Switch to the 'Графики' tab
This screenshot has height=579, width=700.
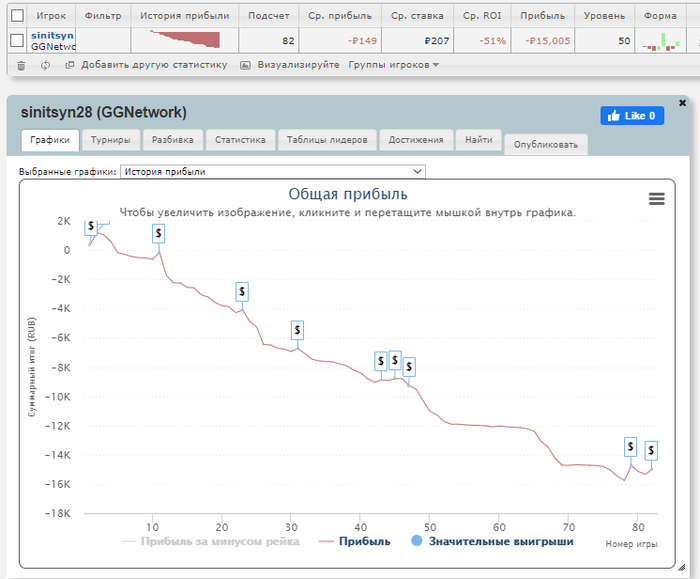click(x=50, y=140)
